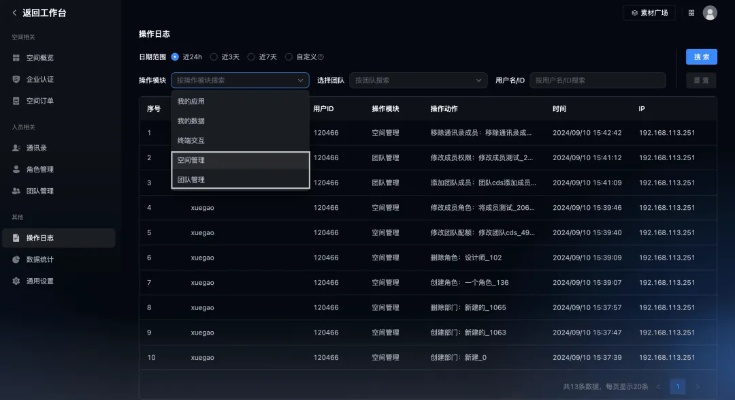Open 企业认证 in the sidebar
This screenshot has width=735, height=400.
point(40,79)
